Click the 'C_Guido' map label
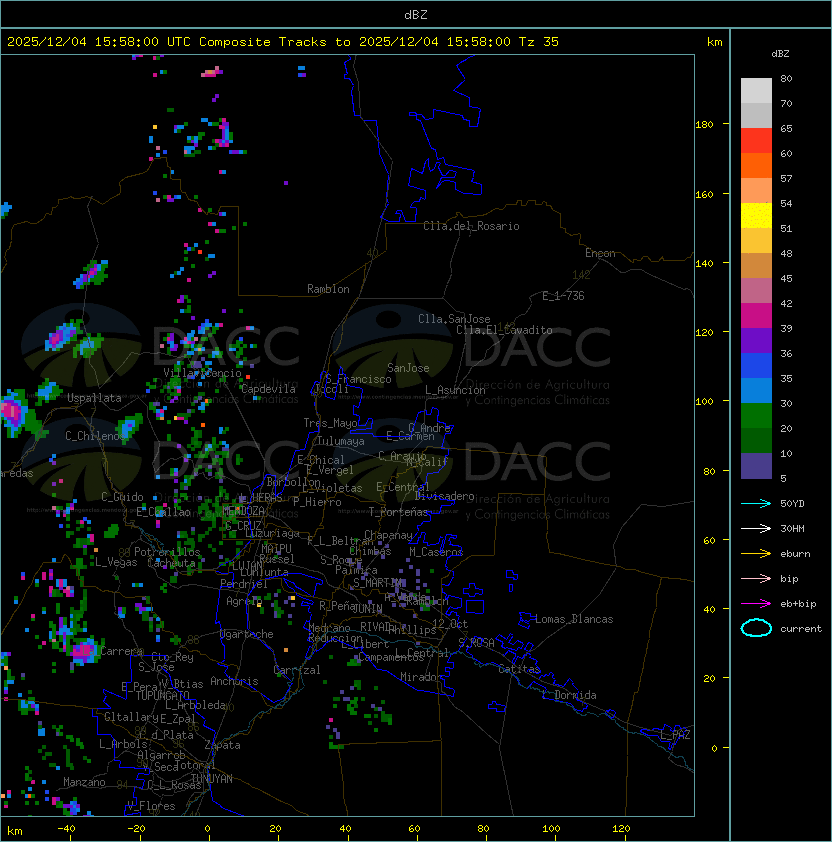The width and height of the screenshot is (832, 842). [122, 497]
